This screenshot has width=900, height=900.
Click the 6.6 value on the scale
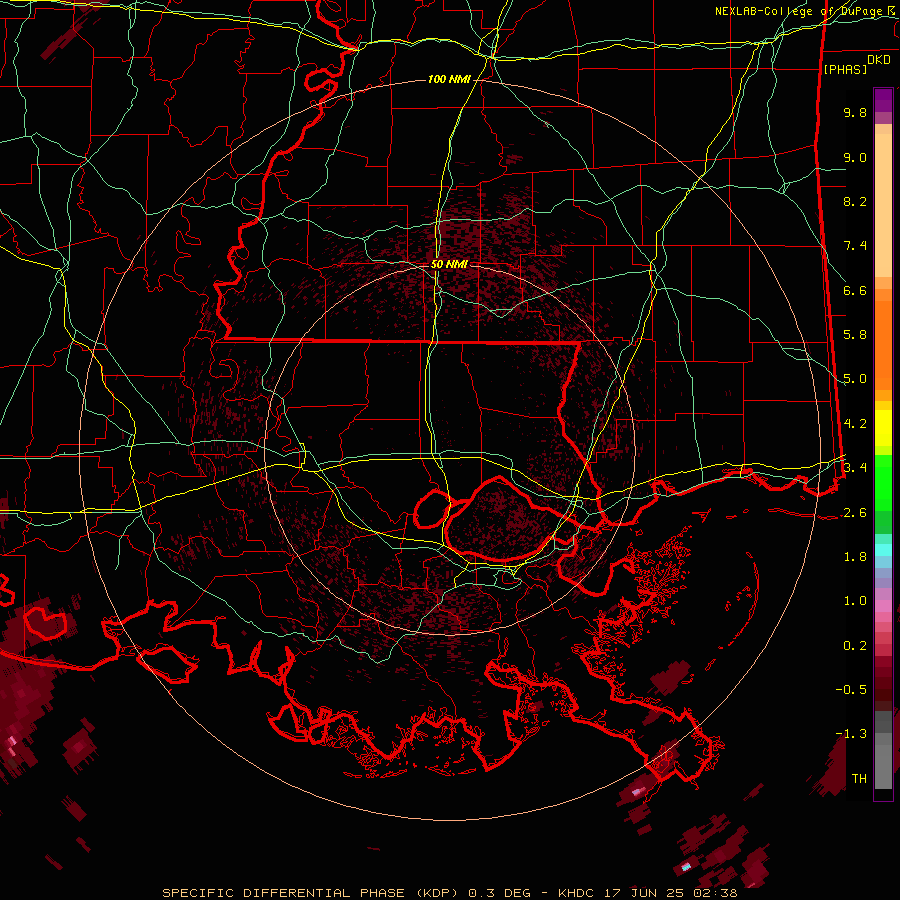click(x=855, y=290)
